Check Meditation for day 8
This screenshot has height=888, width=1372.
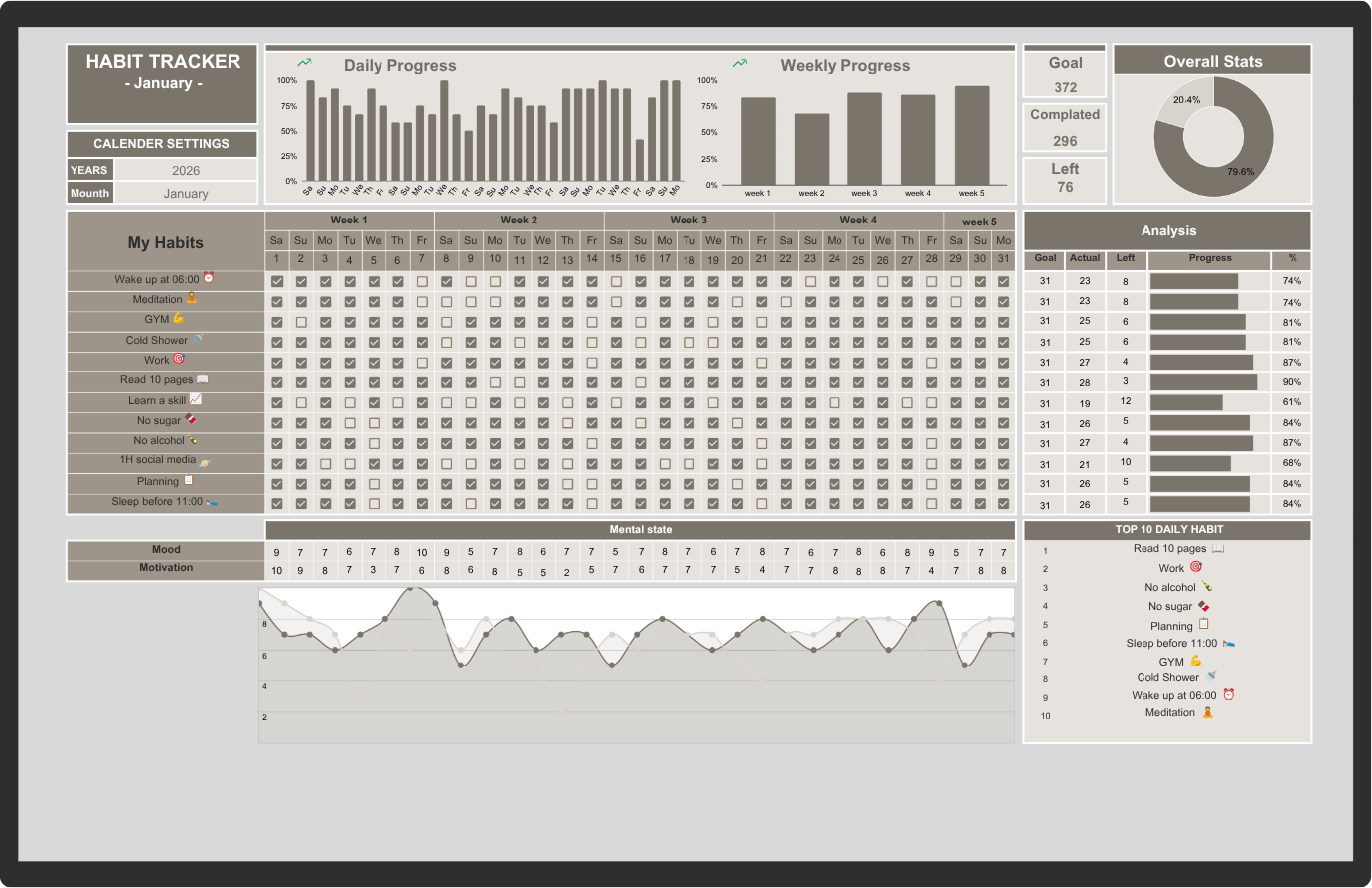pyautogui.click(x=446, y=302)
